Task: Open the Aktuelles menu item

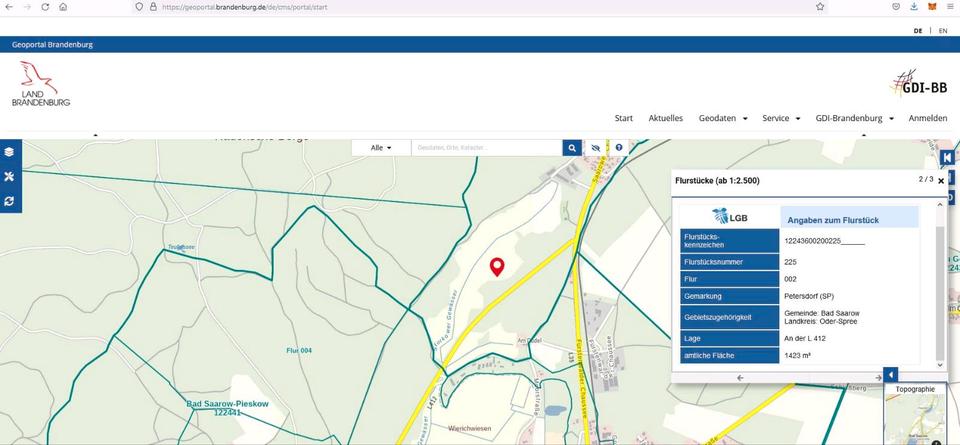Action: pos(665,118)
